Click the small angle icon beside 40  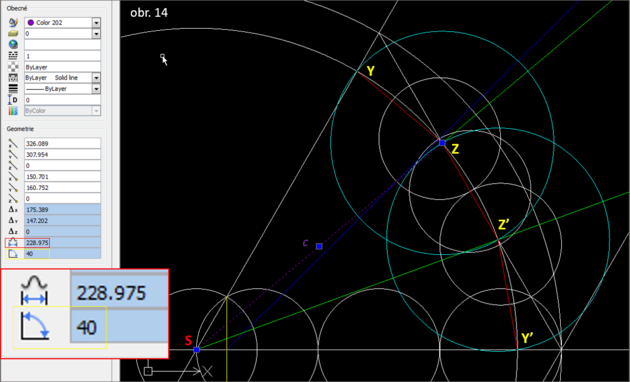point(13,253)
